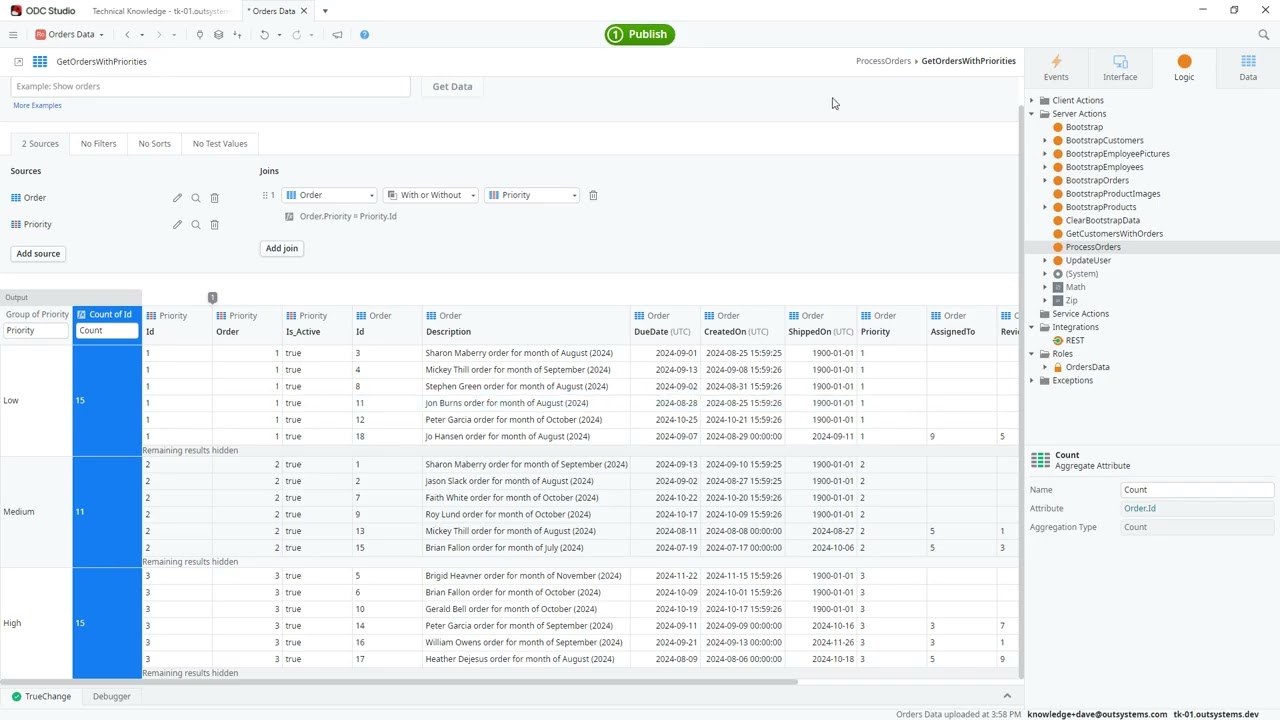Open the Events layer tab
Screen dimensions: 1280x720
pyautogui.click(x=1056, y=68)
